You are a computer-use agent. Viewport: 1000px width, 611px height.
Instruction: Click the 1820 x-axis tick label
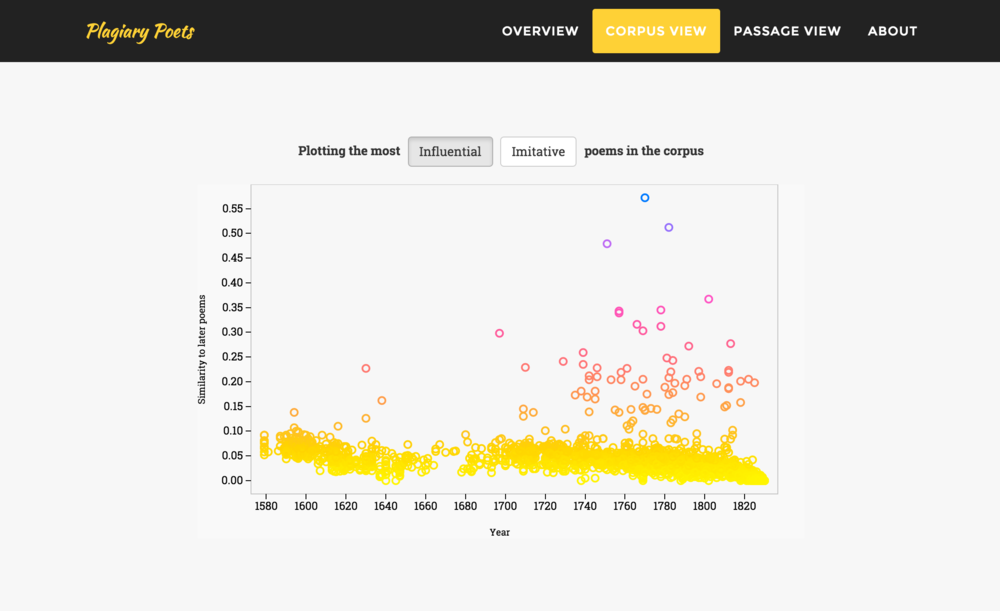pos(744,506)
